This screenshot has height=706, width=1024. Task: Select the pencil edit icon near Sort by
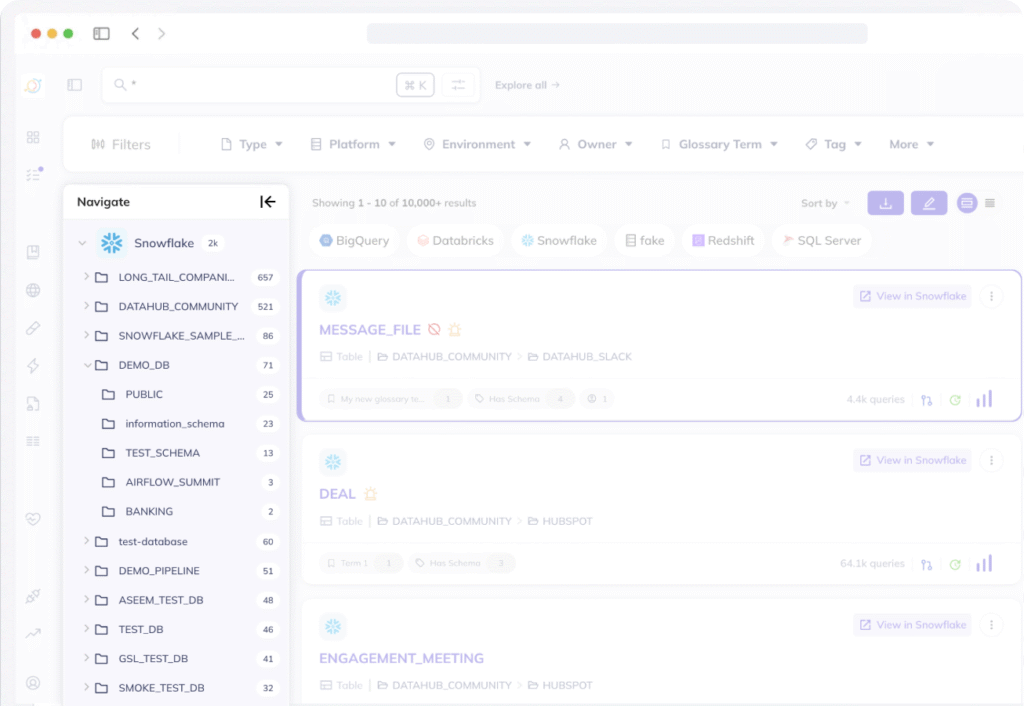[x=928, y=203]
